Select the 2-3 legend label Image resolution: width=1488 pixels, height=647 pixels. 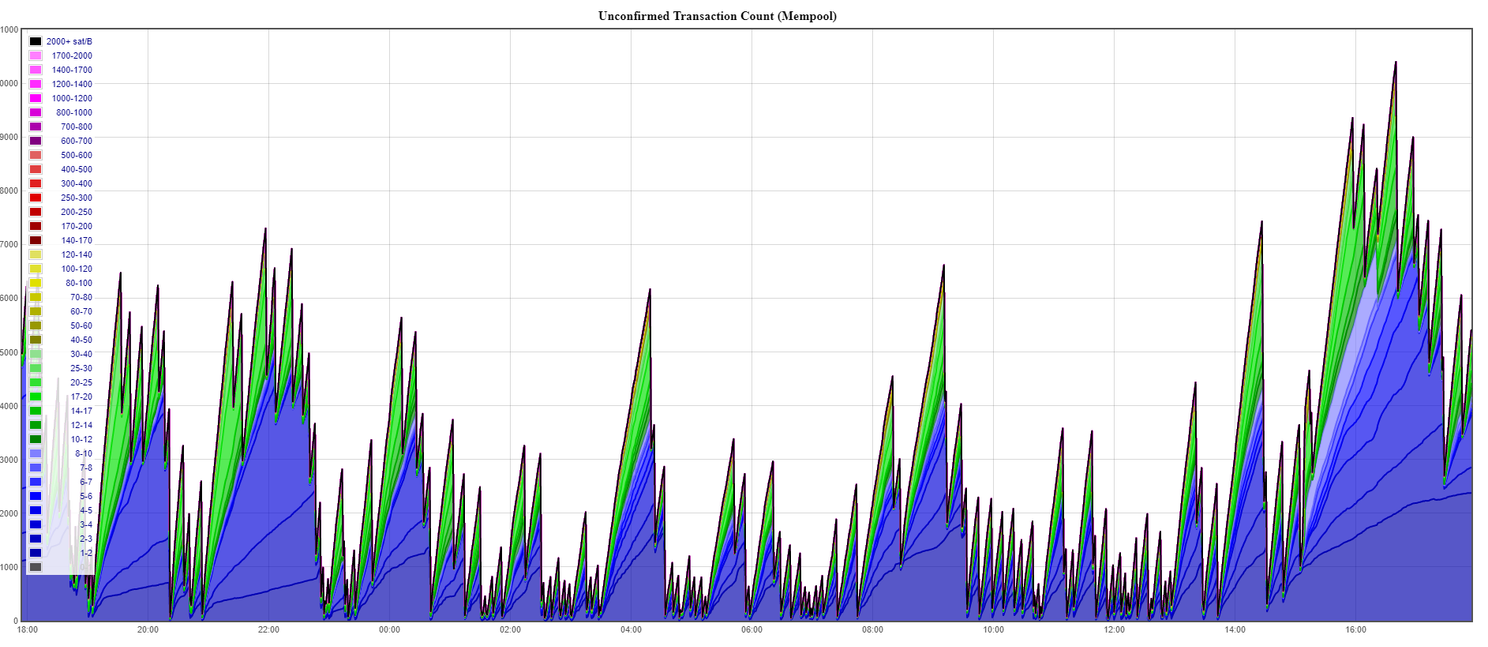coord(85,538)
